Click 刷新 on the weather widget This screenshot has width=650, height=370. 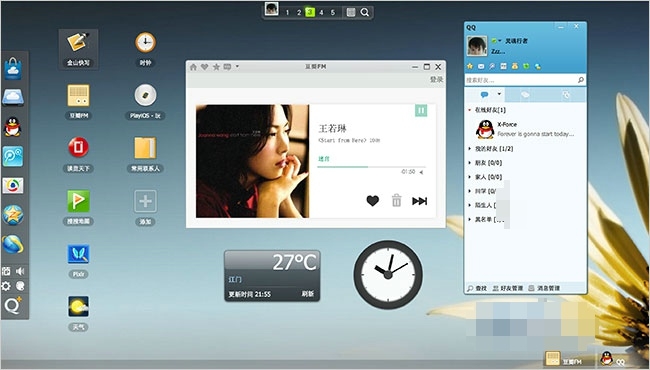tap(308, 294)
